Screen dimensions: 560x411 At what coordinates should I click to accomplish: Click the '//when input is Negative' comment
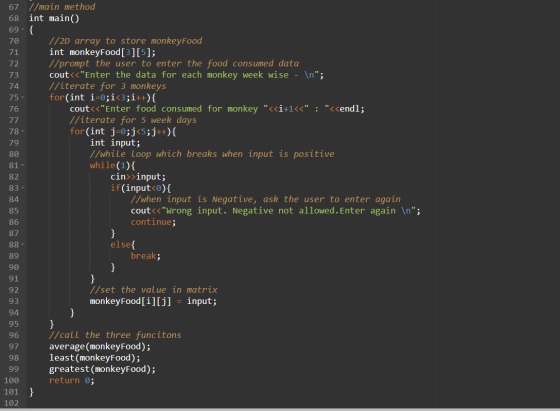tap(265, 199)
